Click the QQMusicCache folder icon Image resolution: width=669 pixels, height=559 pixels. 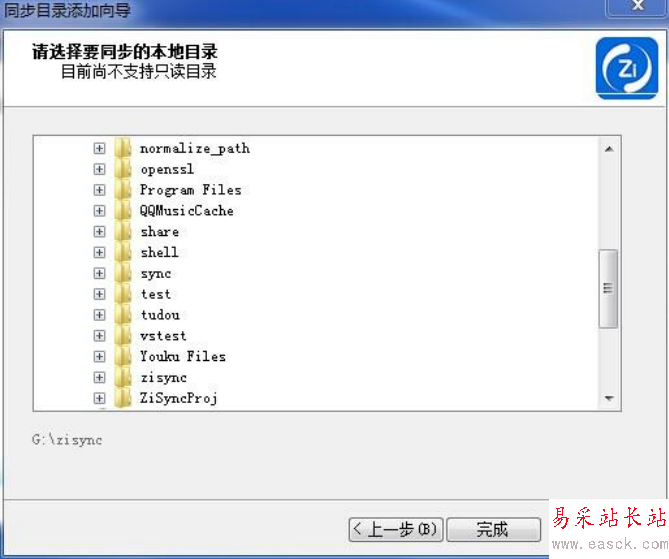click(123, 211)
